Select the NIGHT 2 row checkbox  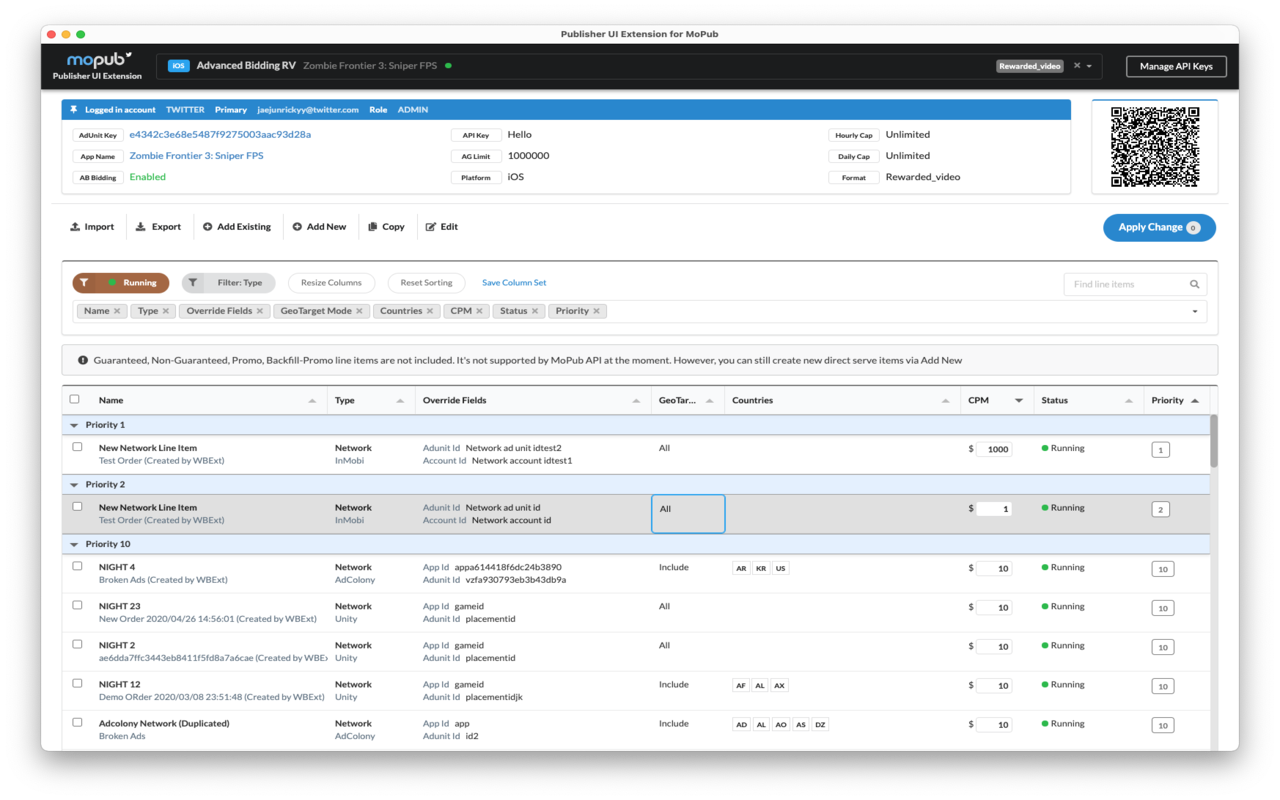(x=77, y=644)
